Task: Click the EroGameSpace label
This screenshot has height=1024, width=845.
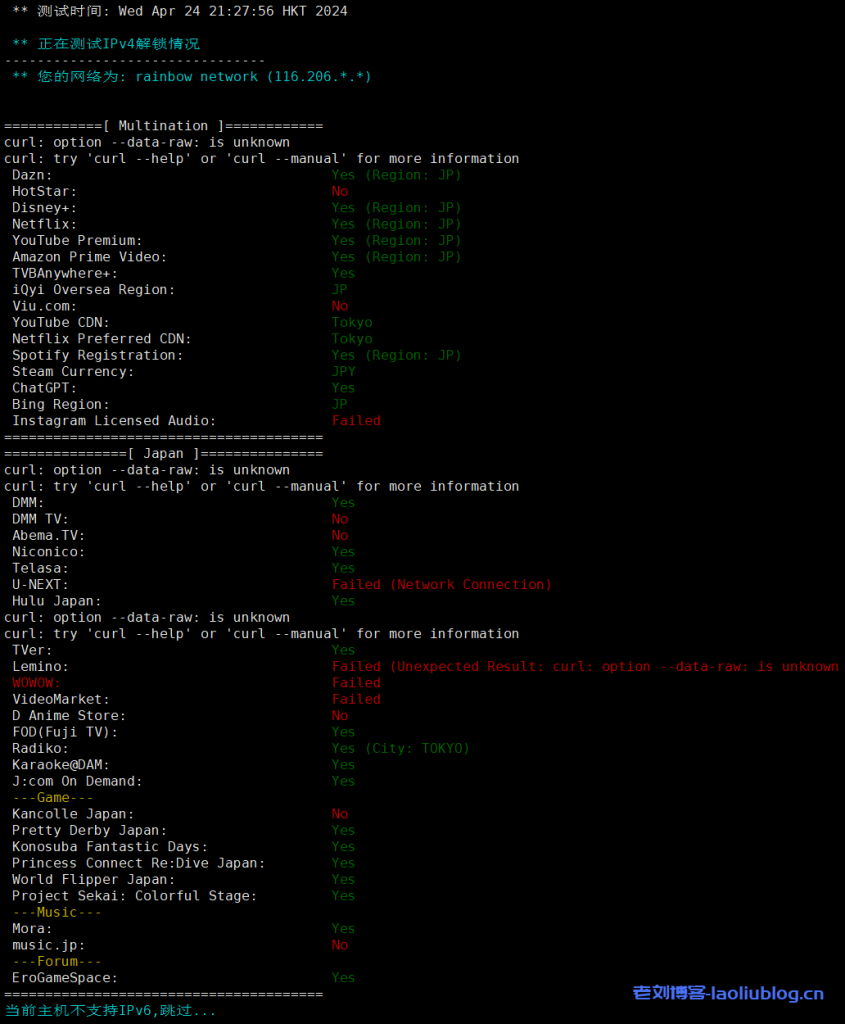Action: 65,978
